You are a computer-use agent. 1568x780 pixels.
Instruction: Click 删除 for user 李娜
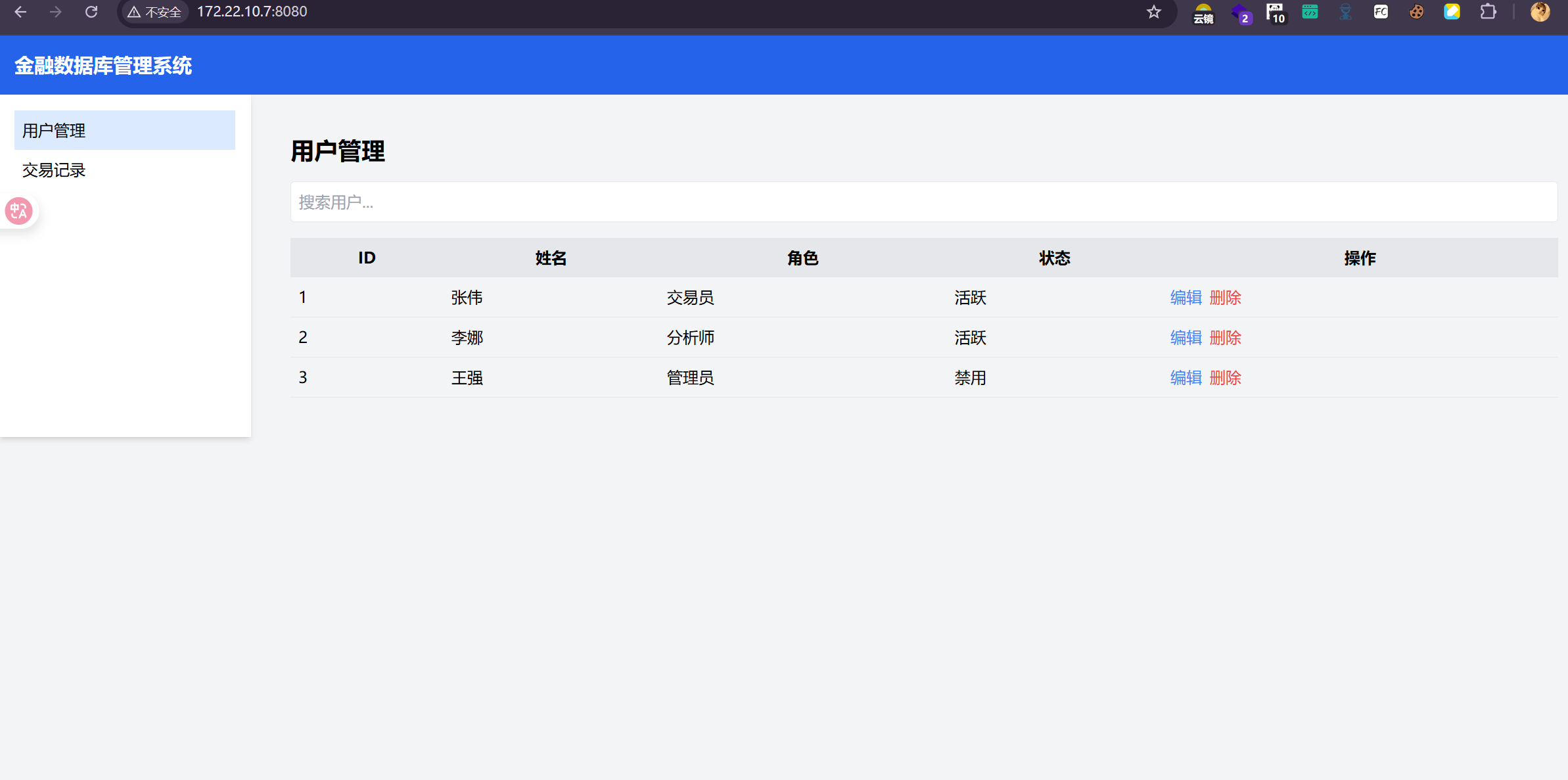coord(1225,338)
